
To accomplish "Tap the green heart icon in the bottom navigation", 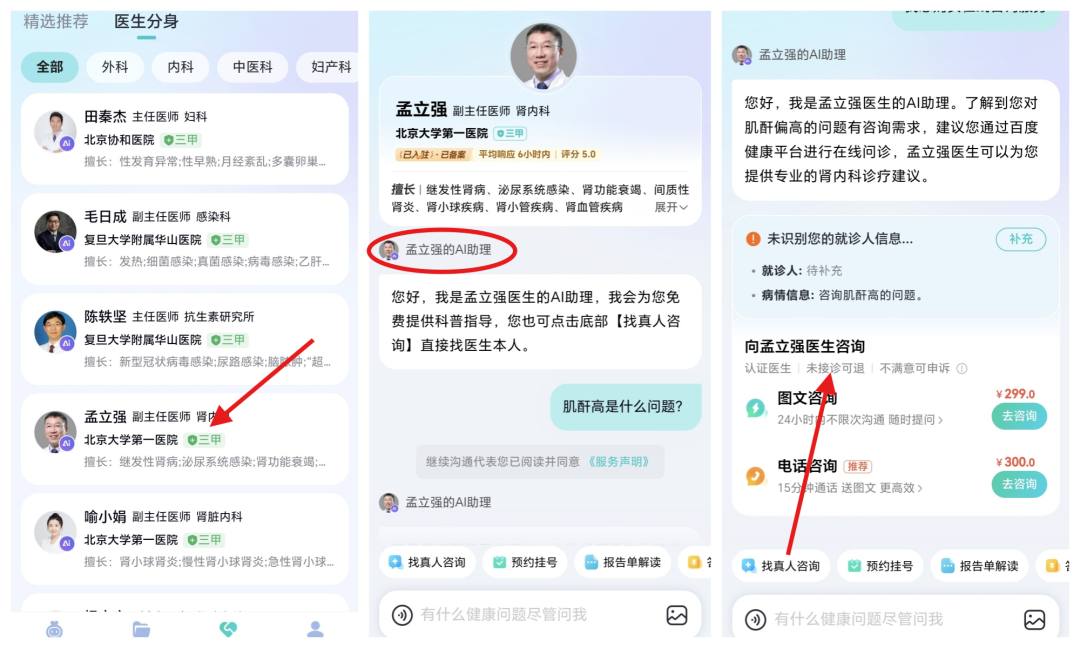I will (x=228, y=629).
